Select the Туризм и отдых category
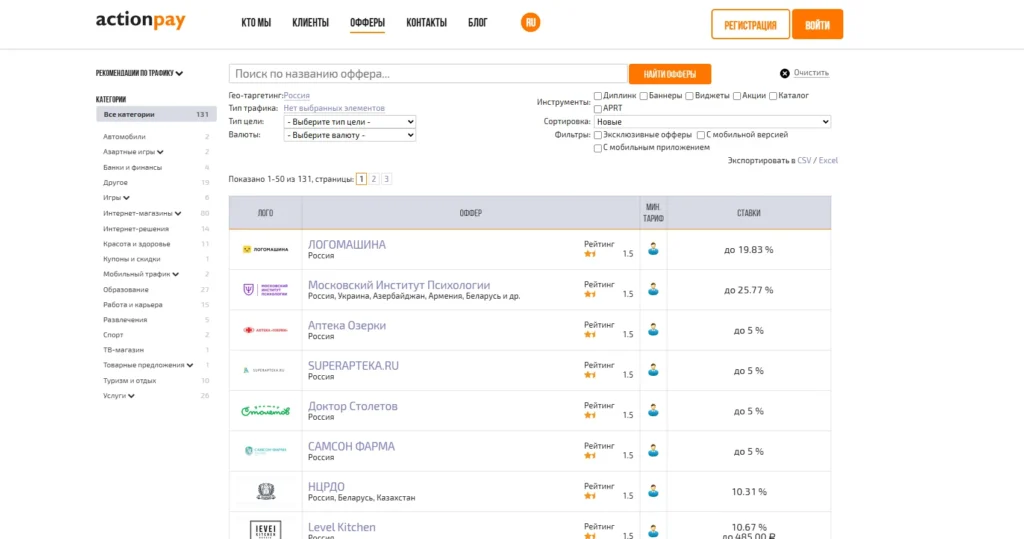The width and height of the screenshot is (1024, 539). [129, 381]
